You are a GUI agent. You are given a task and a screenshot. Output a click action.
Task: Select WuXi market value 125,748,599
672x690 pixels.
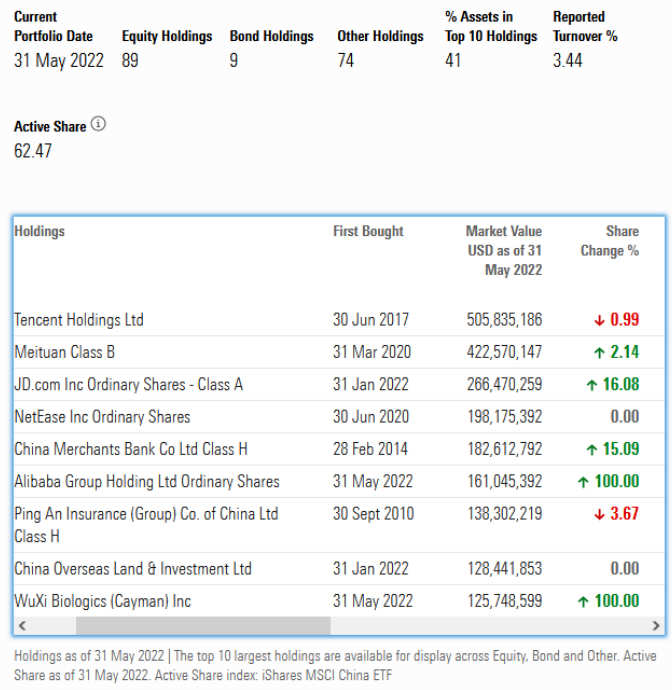(x=505, y=601)
